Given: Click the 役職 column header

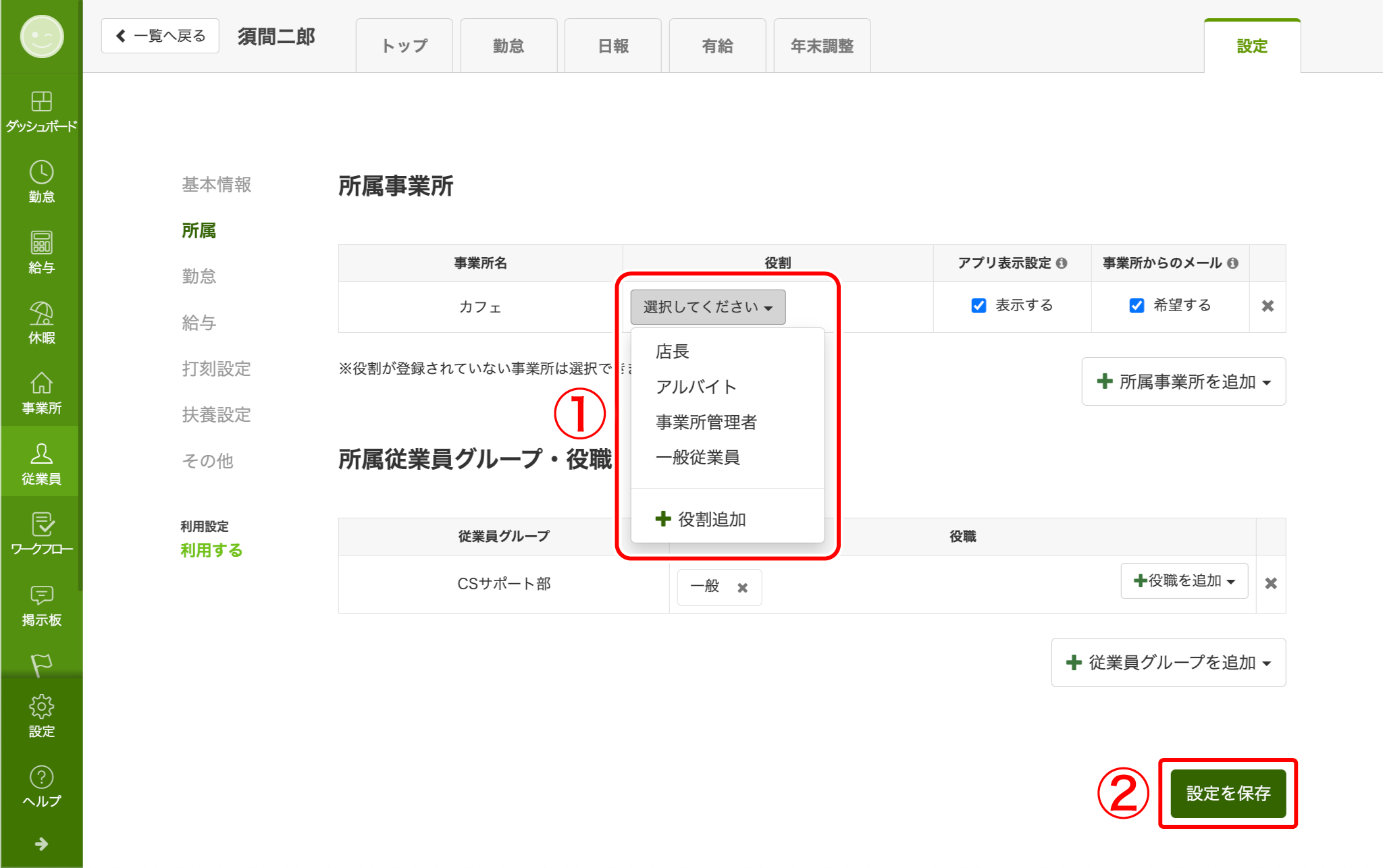Looking at the screenshot, I should point(962,537).
